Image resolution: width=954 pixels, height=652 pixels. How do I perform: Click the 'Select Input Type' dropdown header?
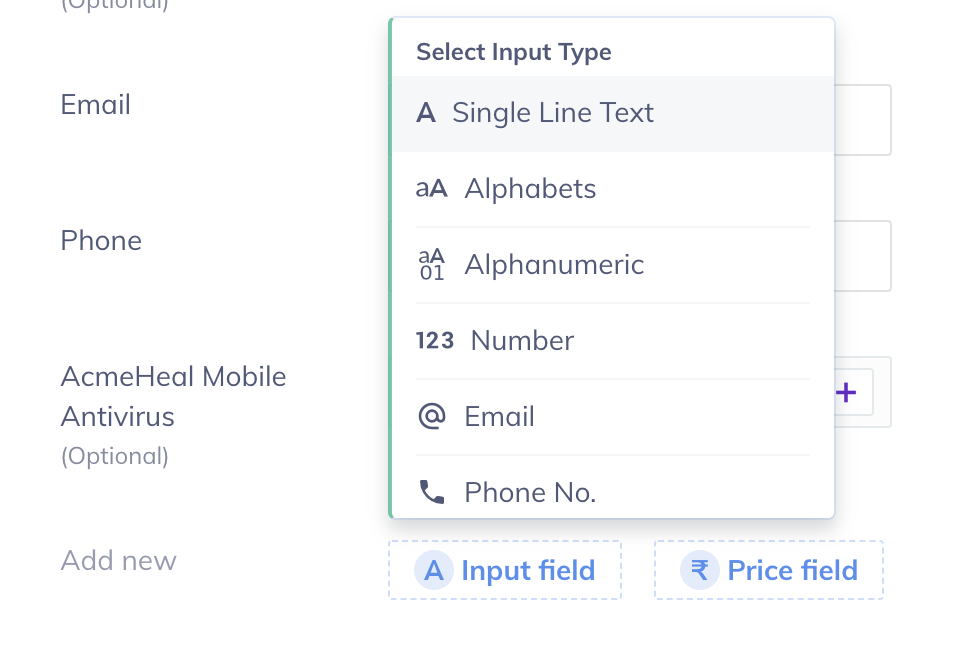(513, 52)
